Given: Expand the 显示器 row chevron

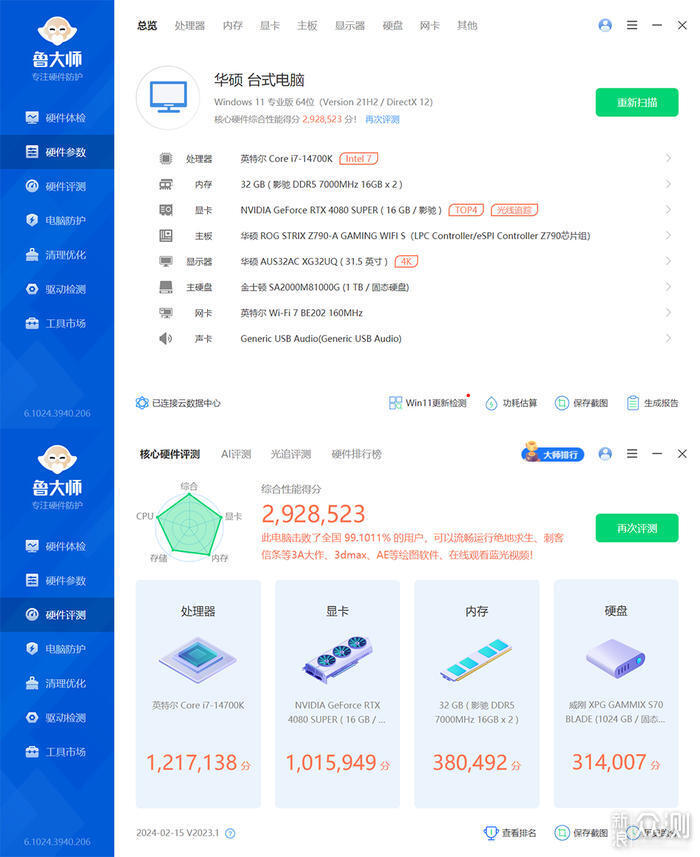Looking at the screenshot, I should [x=668, y=261].
